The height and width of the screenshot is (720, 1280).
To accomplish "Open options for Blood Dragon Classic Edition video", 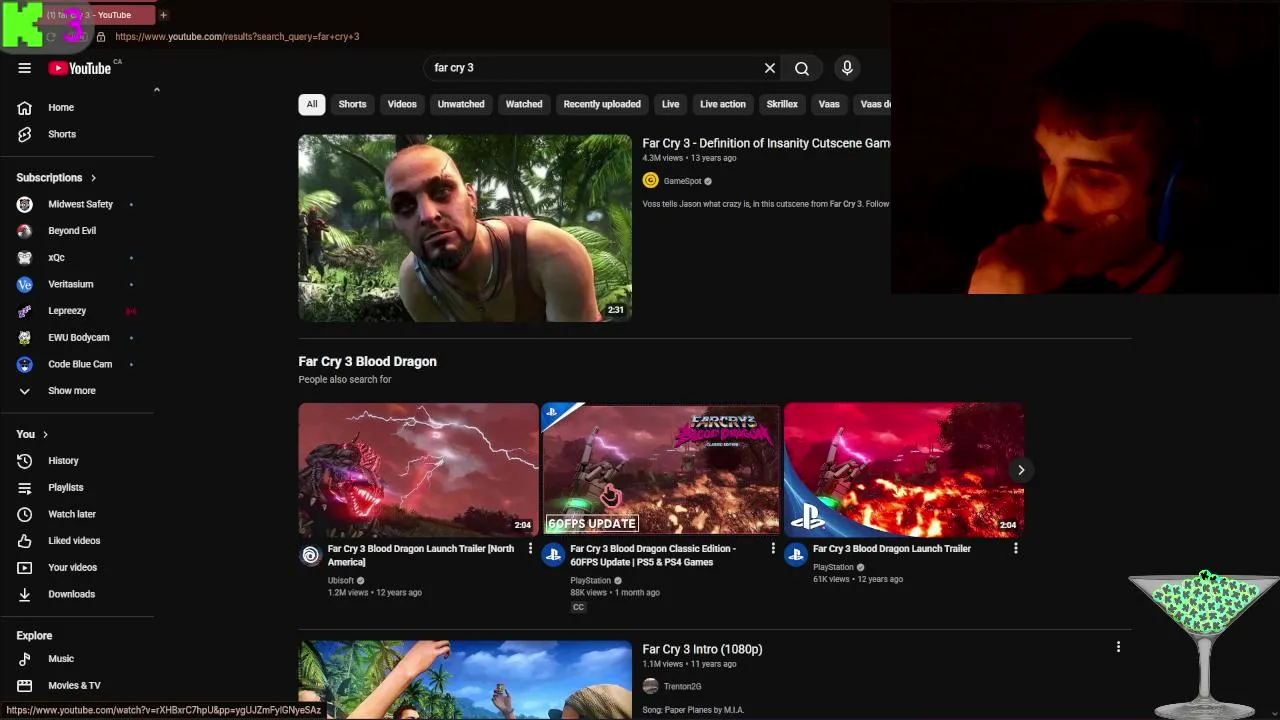I will pyautogui.click(x=773, y=548).
